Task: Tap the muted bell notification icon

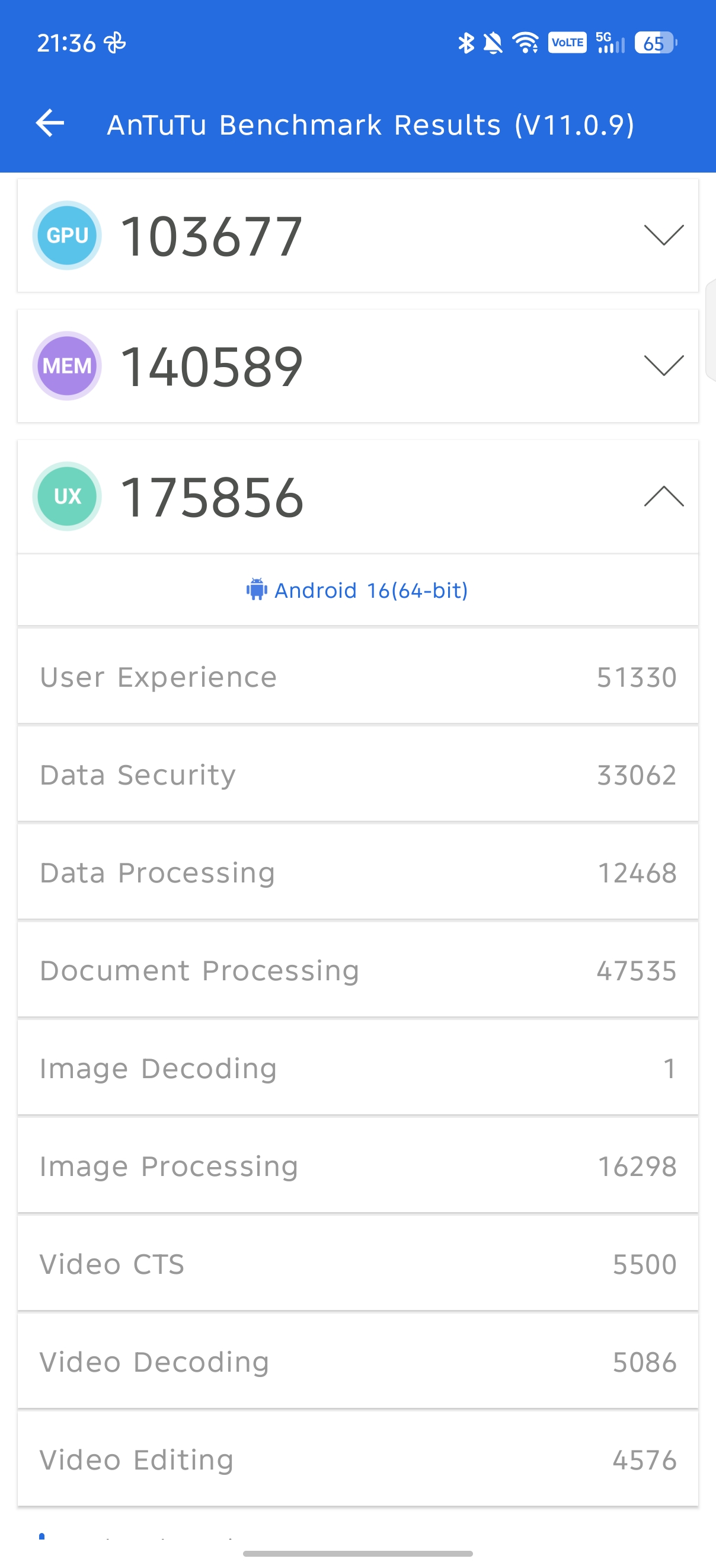Action: click(x=493, y=43)
